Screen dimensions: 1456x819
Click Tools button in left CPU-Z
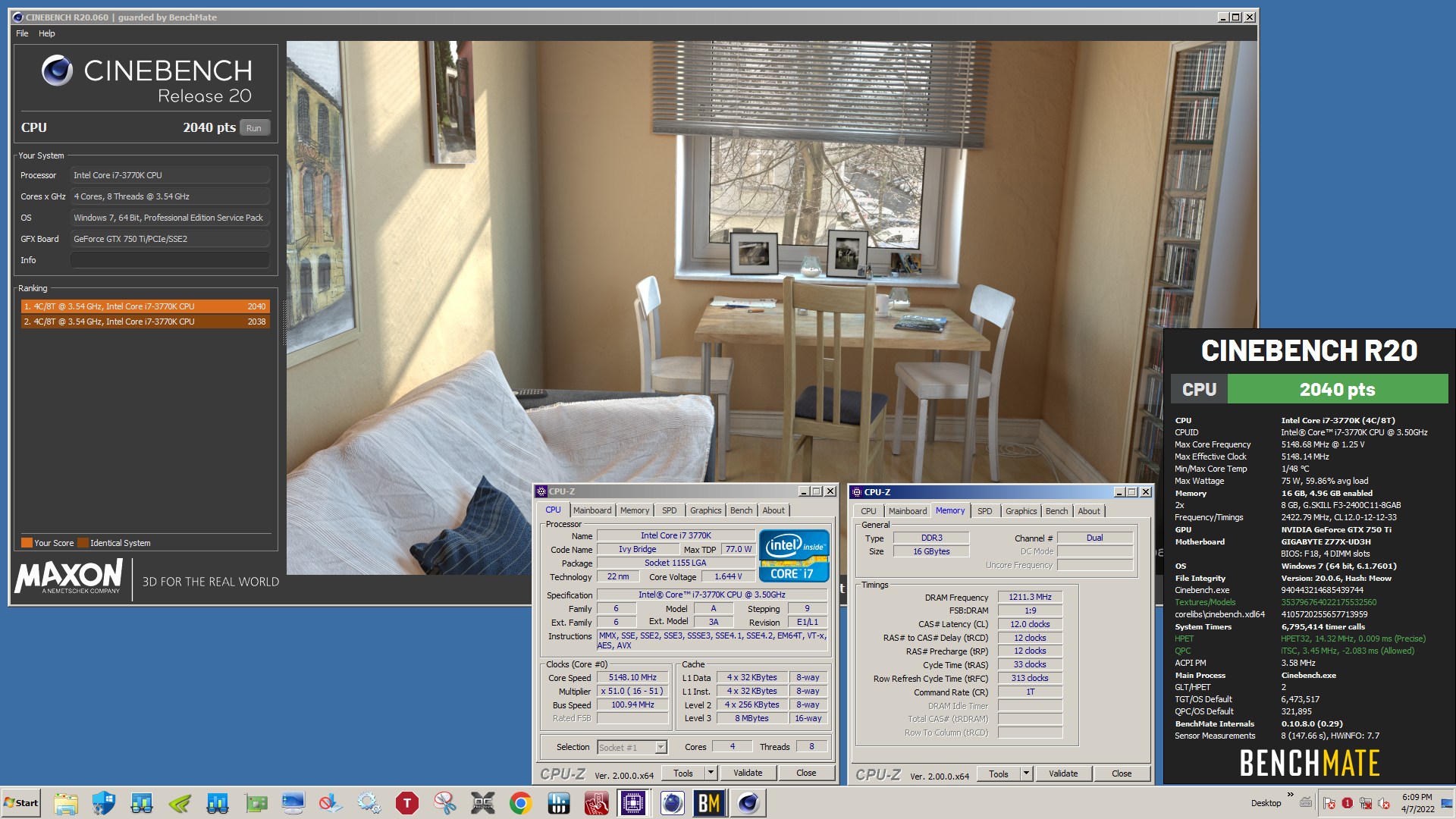(683, 773)
